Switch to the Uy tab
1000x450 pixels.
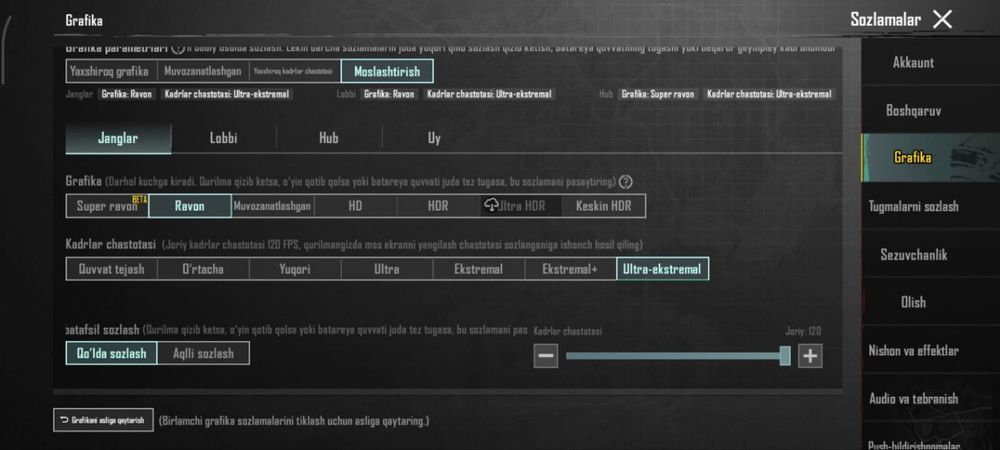click(434, 138)
